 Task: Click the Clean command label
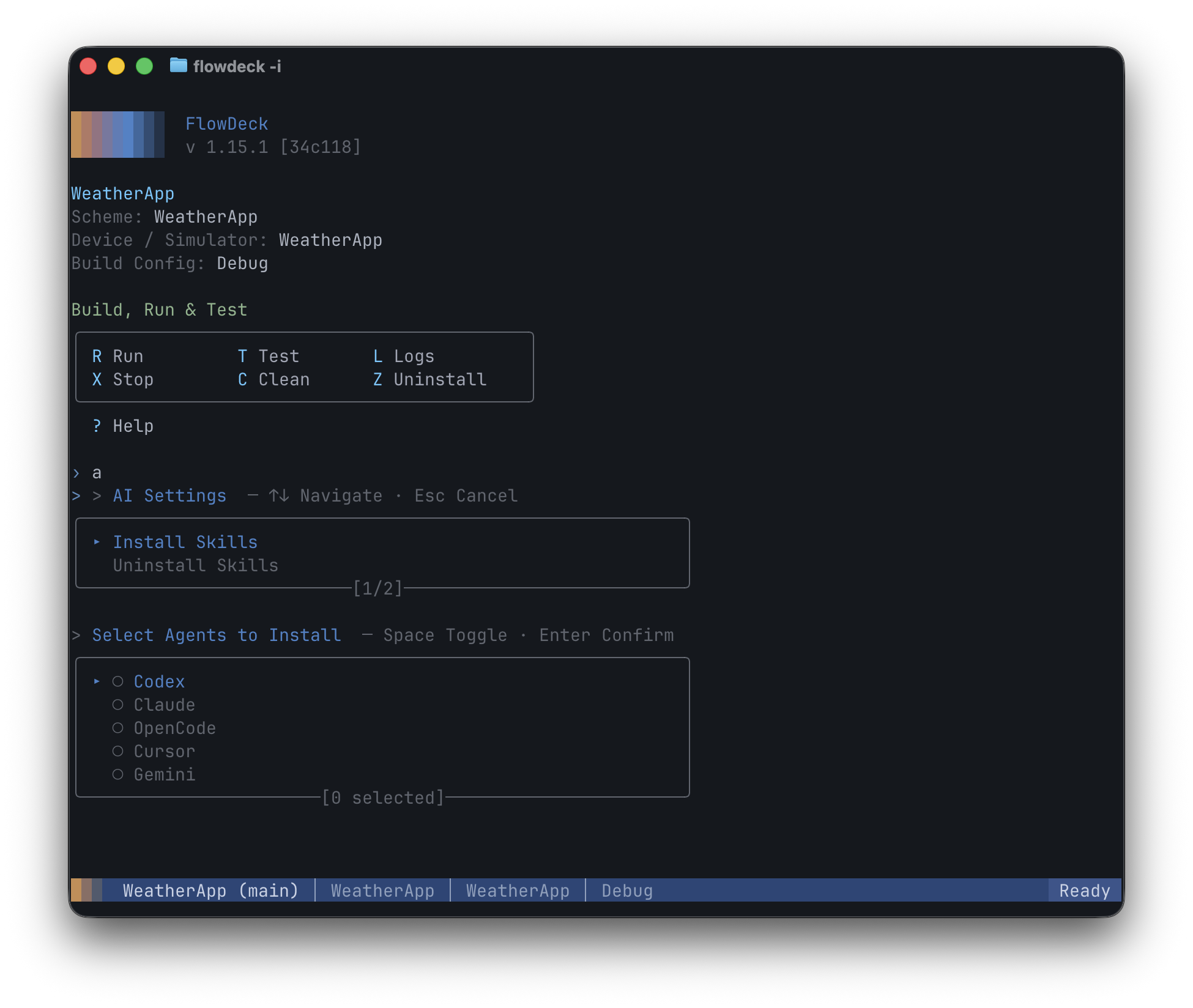pyautogui.click(x=284, y=380)
